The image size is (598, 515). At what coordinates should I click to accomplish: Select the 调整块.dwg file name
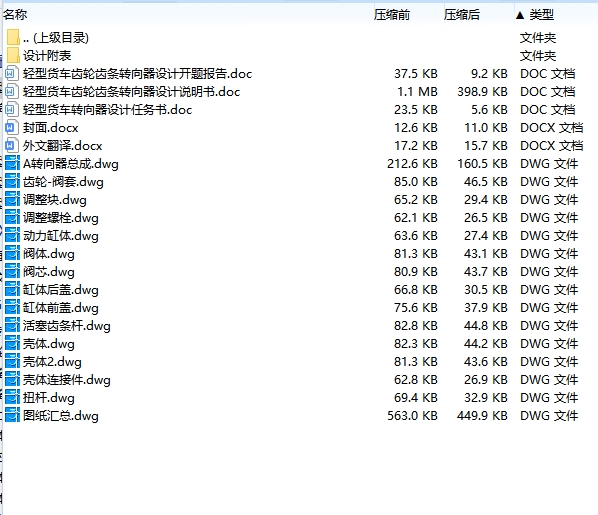(x=55, y=200)
